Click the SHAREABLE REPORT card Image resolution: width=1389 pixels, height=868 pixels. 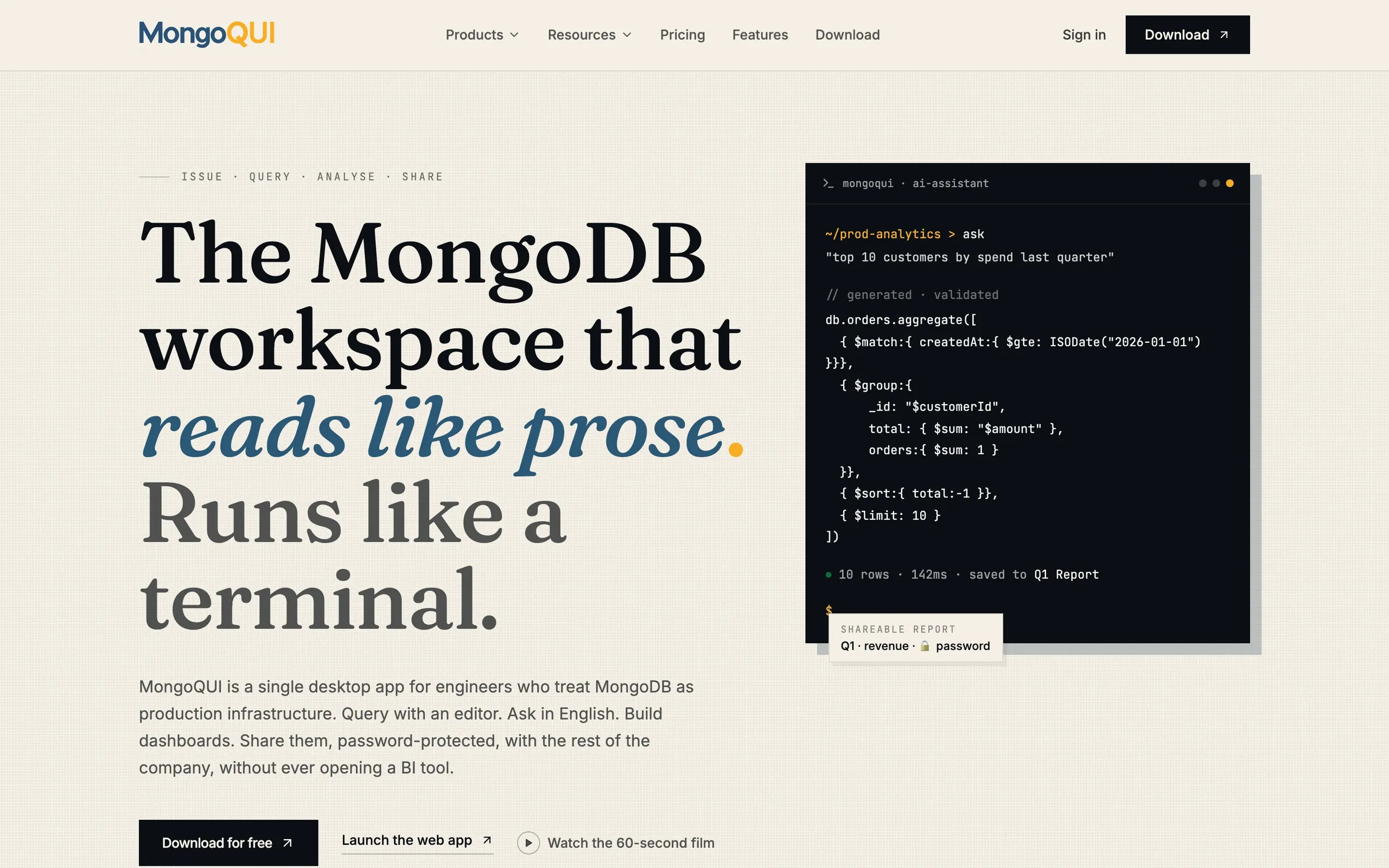point(915,638)
